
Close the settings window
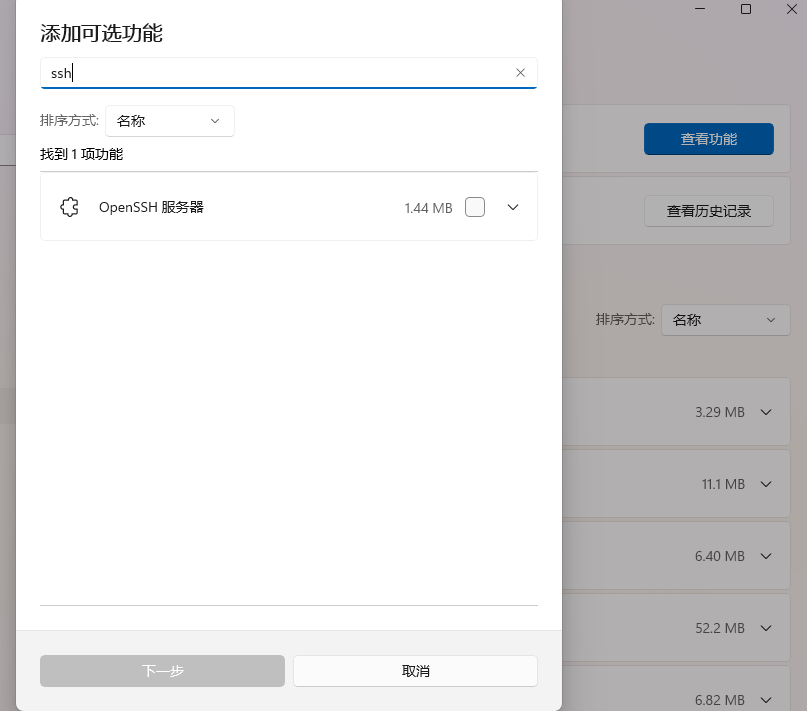point(792,9)
